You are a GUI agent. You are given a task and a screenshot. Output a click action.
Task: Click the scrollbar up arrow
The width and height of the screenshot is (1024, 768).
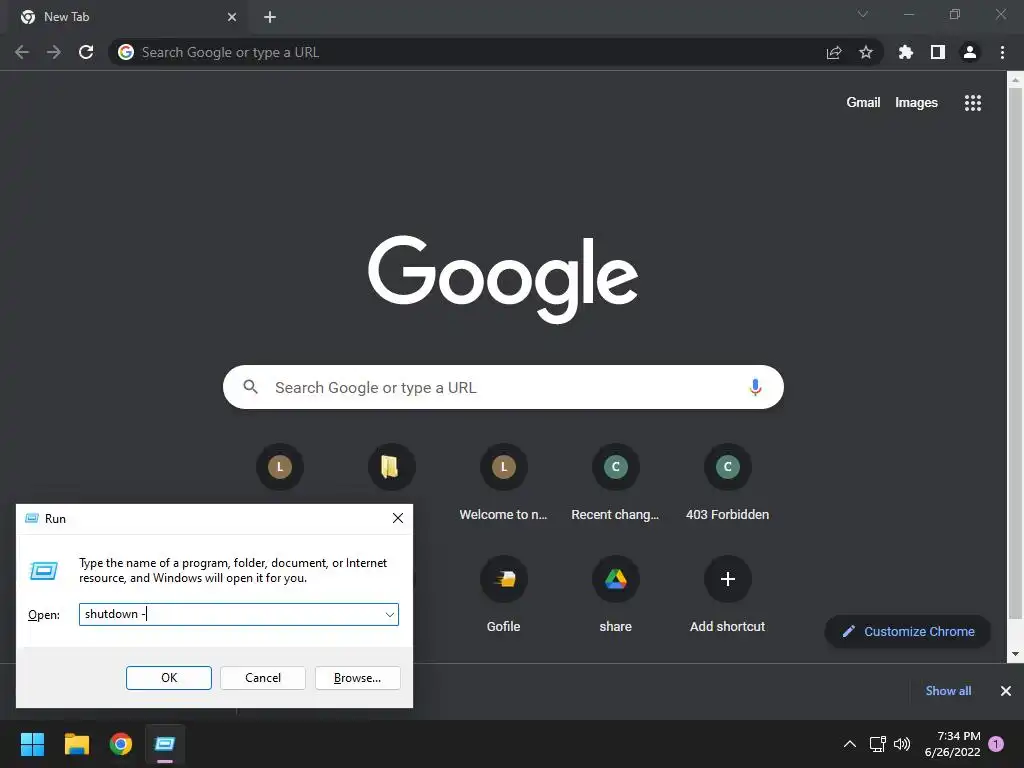[1015, 80]
